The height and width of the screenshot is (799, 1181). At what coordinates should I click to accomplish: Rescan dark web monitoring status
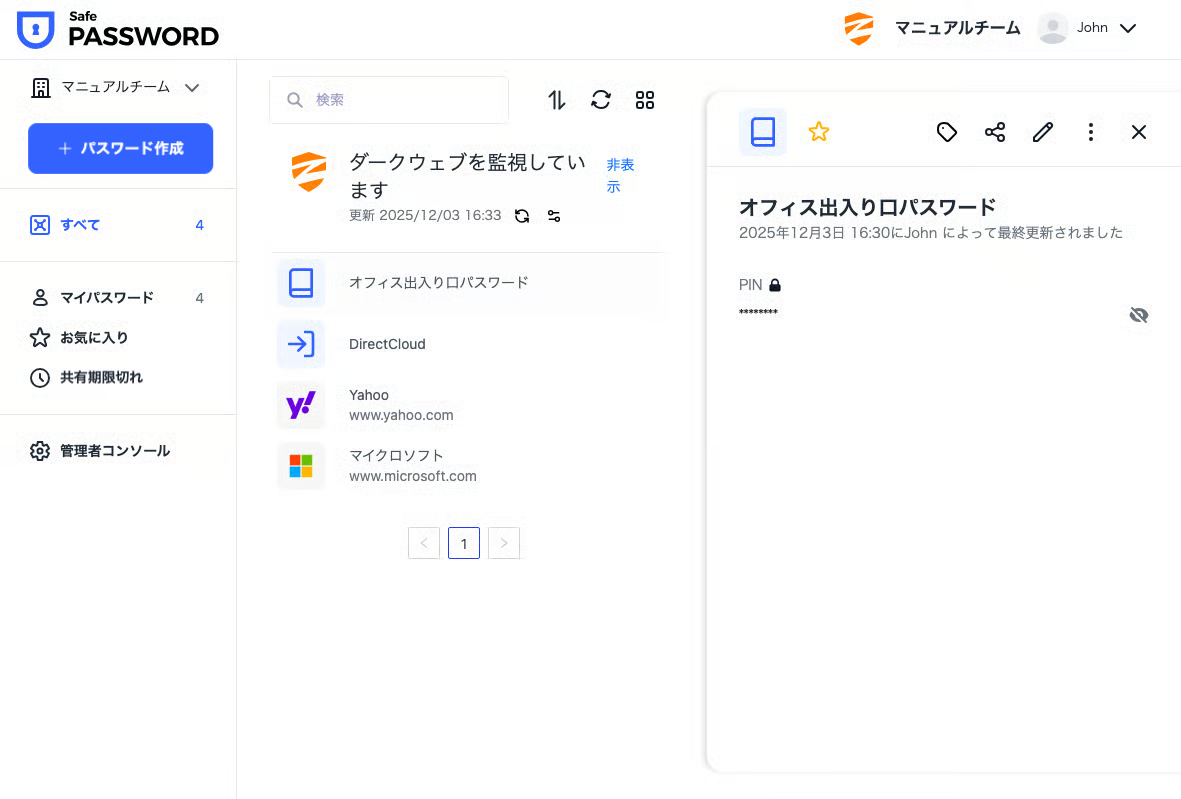pos(522,216)
